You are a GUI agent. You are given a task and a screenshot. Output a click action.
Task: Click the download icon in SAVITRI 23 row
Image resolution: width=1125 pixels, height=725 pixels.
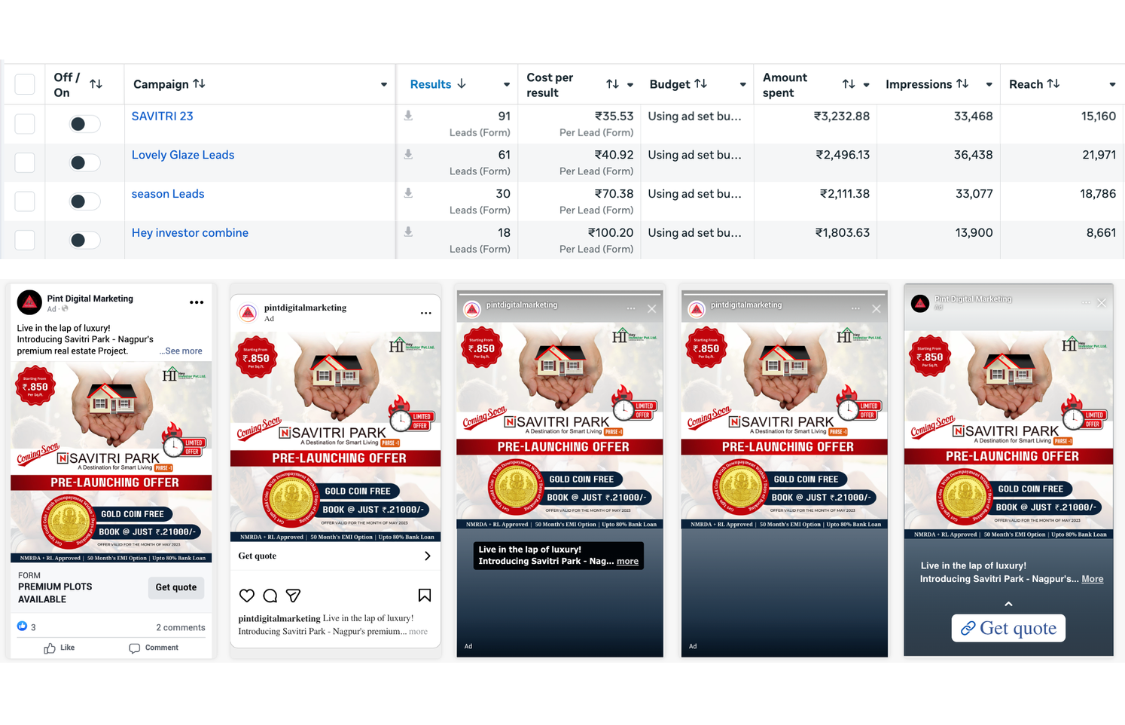tap(408, 116)
